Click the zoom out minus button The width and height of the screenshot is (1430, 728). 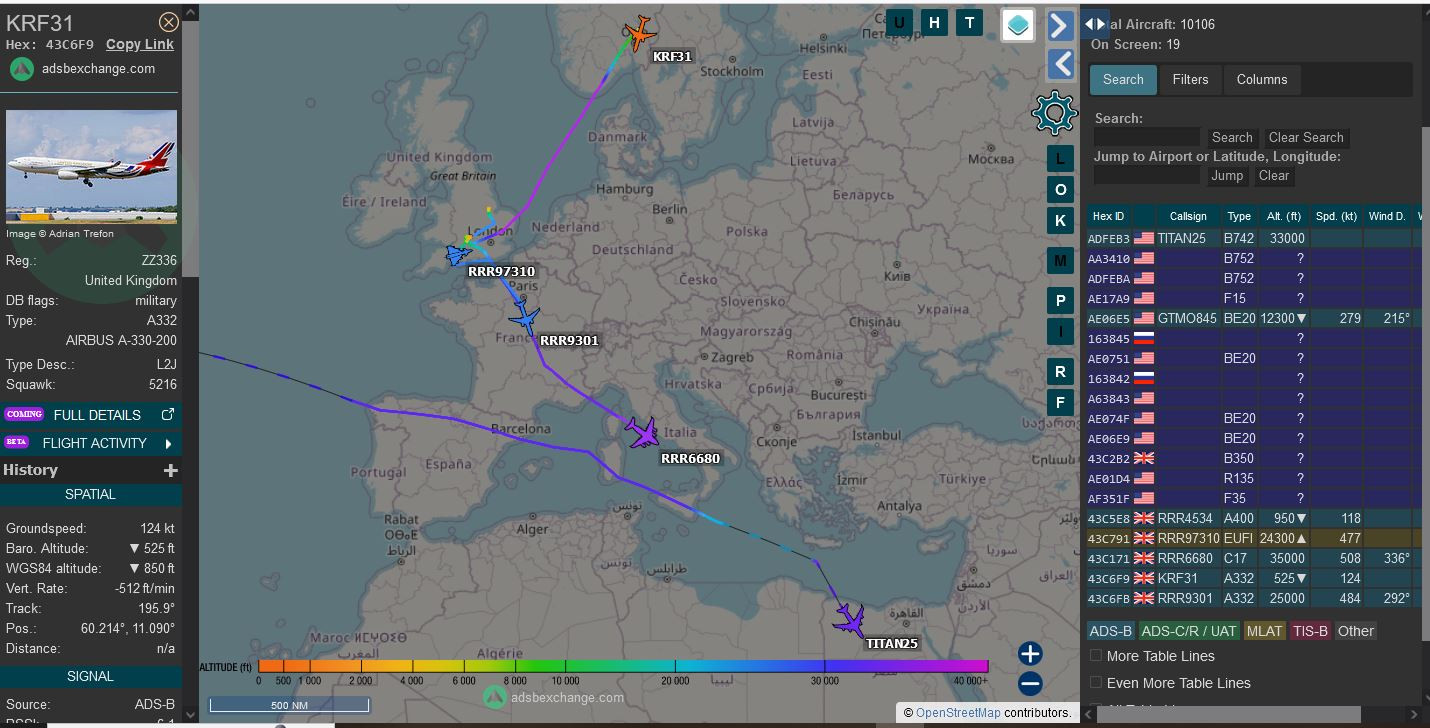coord(1030,684)
